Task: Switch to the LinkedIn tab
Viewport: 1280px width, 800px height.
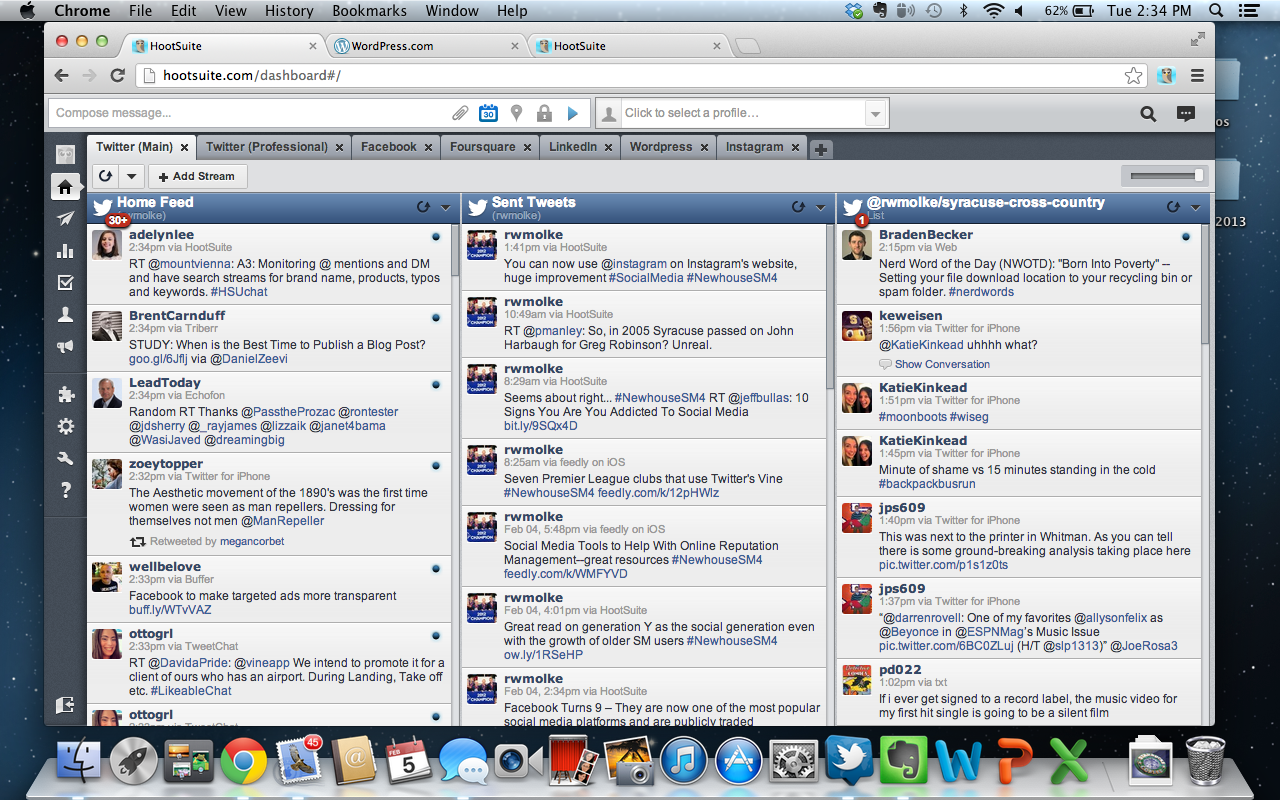Action: pos(573,147)
